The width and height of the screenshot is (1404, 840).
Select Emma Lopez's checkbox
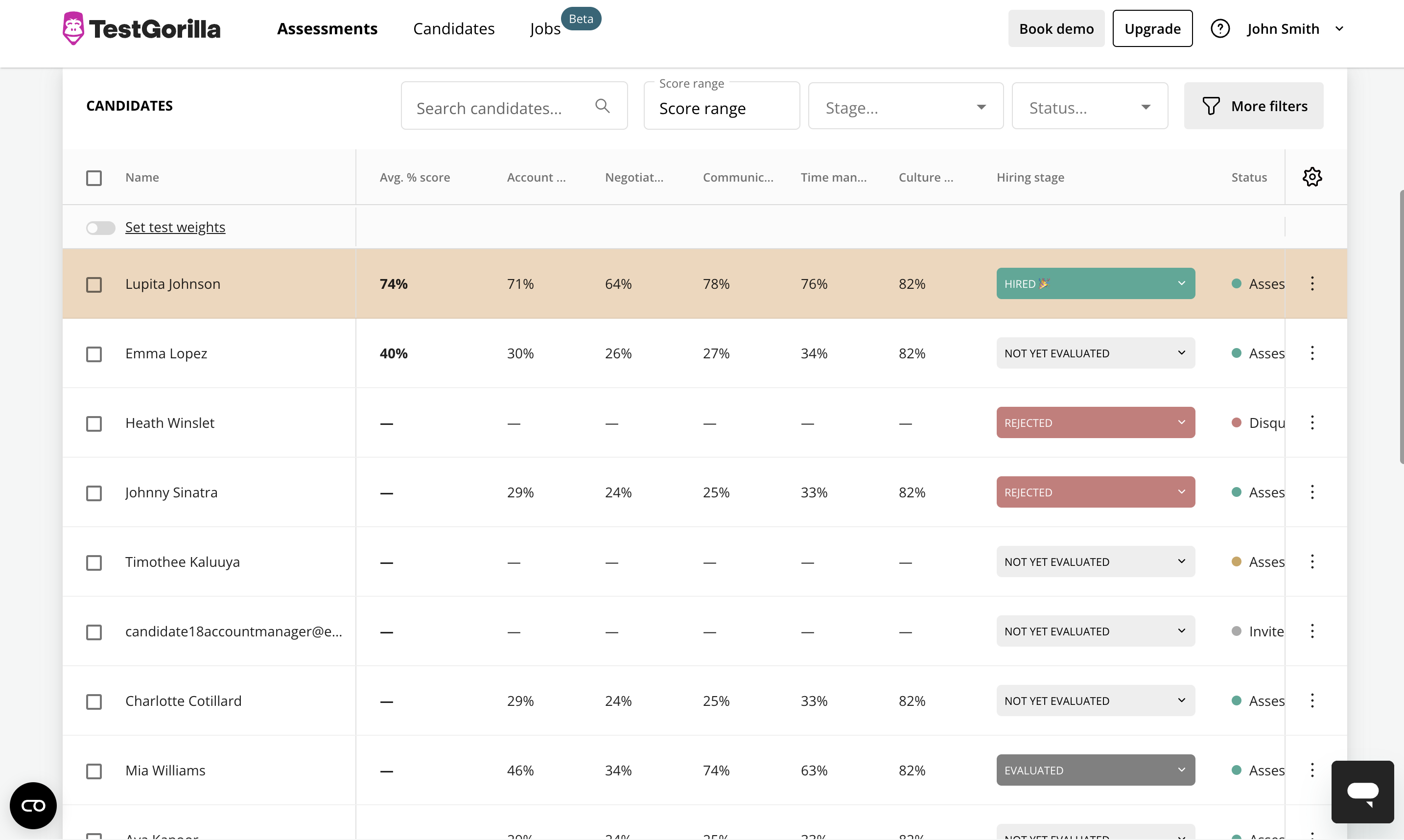click(x=94, y=354)
